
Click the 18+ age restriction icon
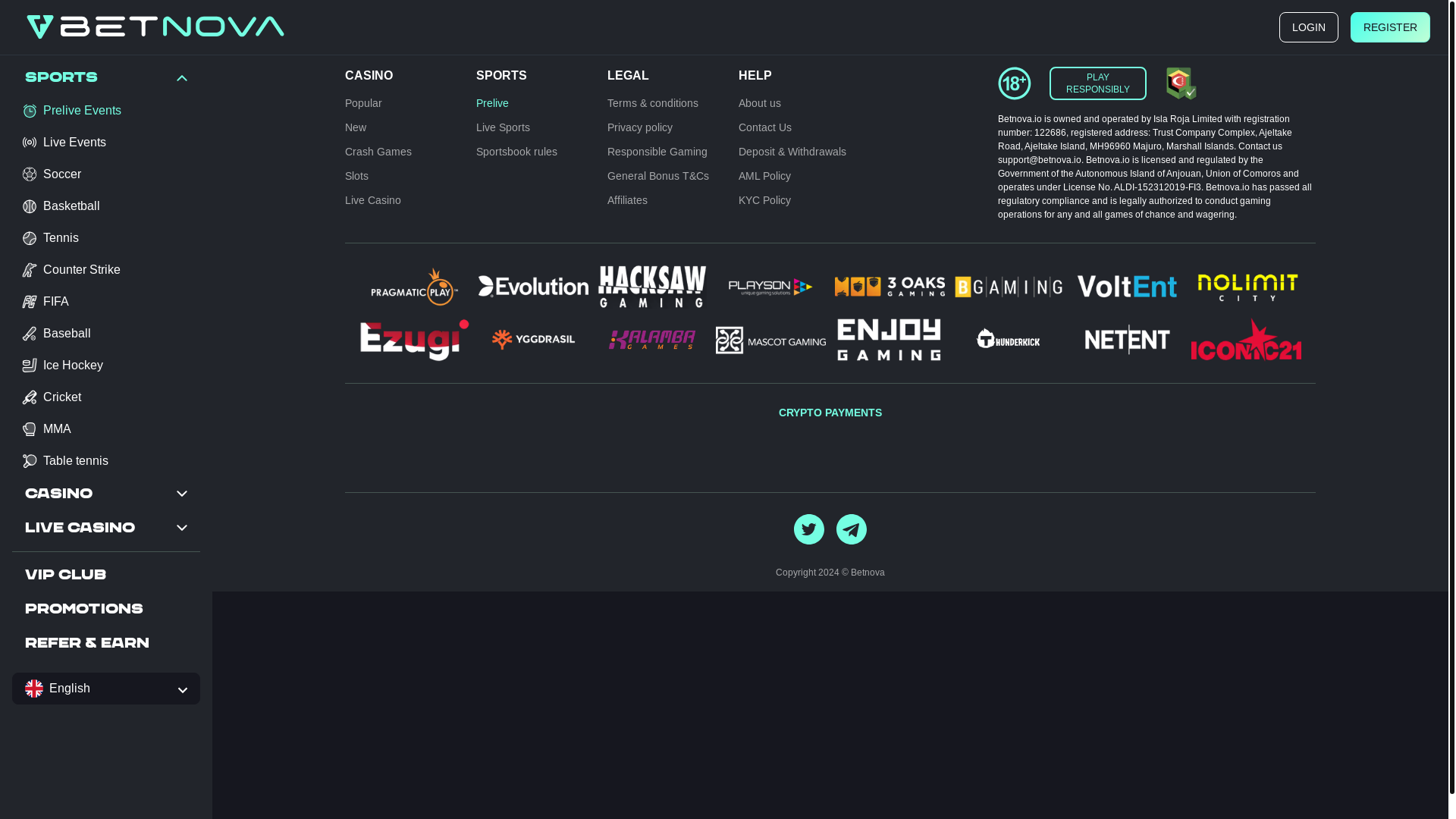[1015, 83]
